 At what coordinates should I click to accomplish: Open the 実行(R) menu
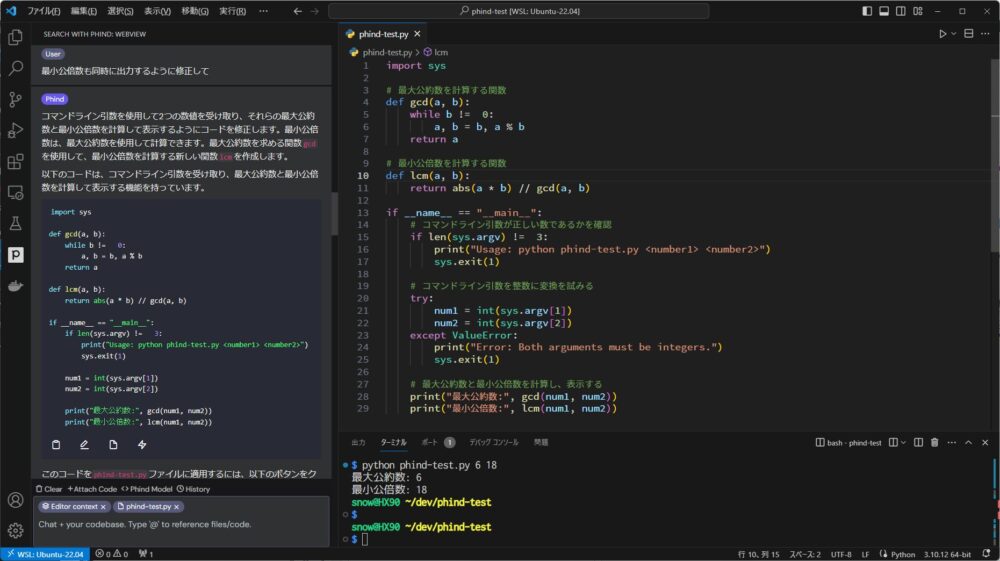(232, 11)
